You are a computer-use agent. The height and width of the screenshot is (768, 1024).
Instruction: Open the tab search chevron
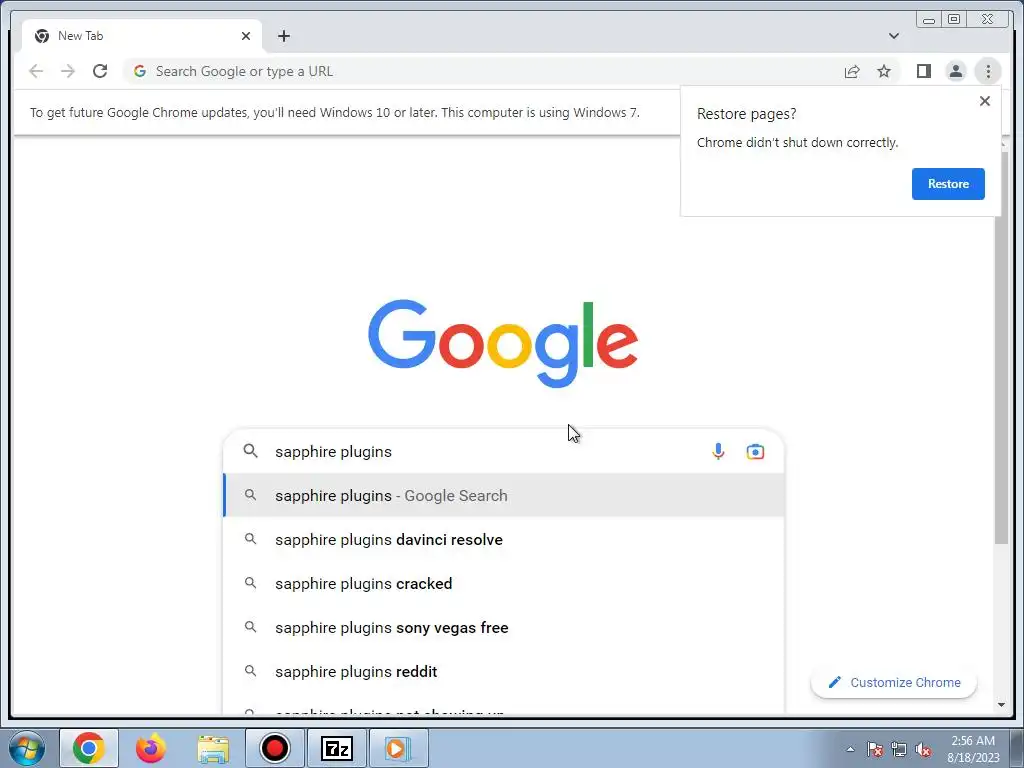tap(893, 36)
